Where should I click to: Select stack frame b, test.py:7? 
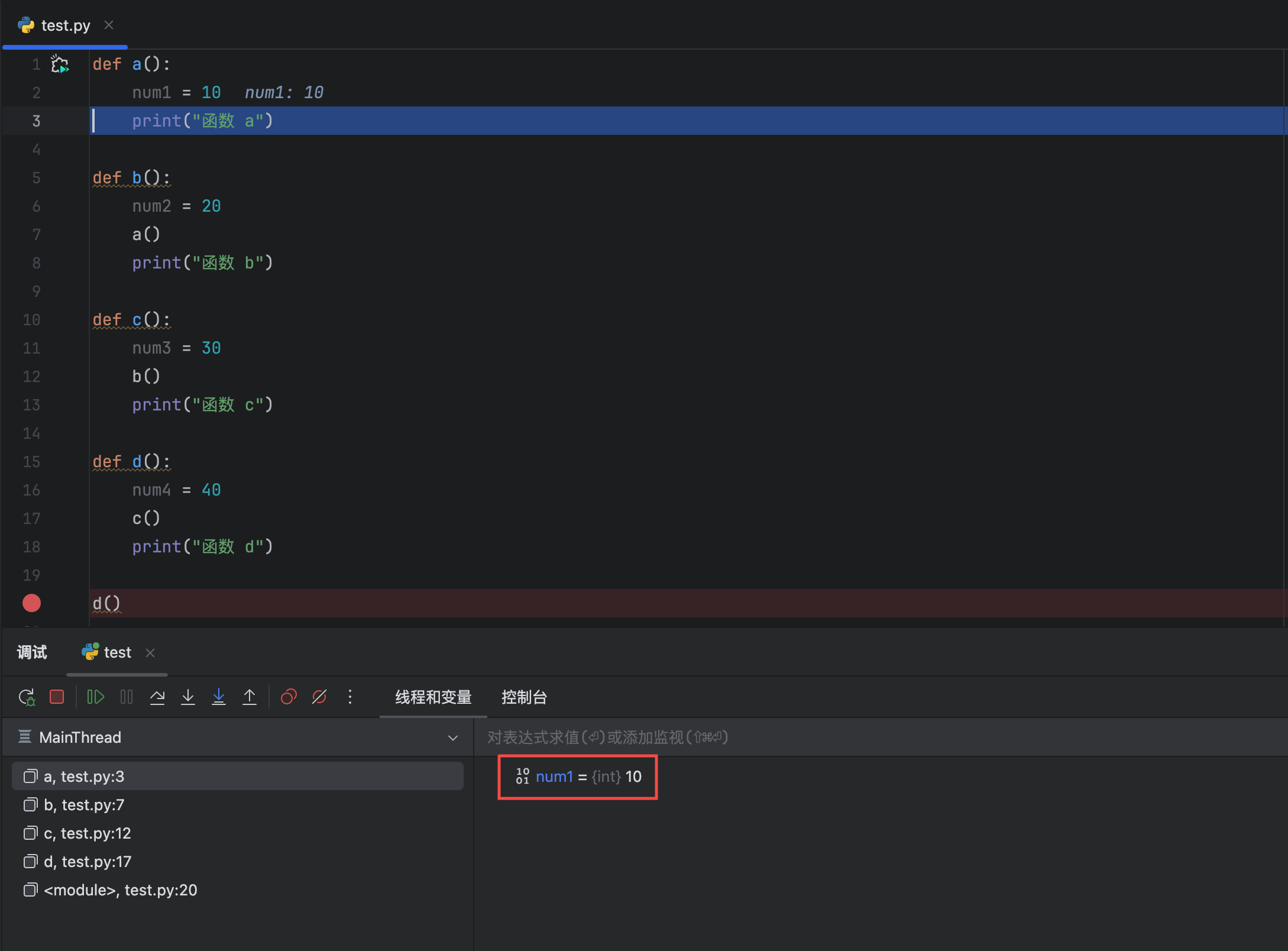(84, 805)
